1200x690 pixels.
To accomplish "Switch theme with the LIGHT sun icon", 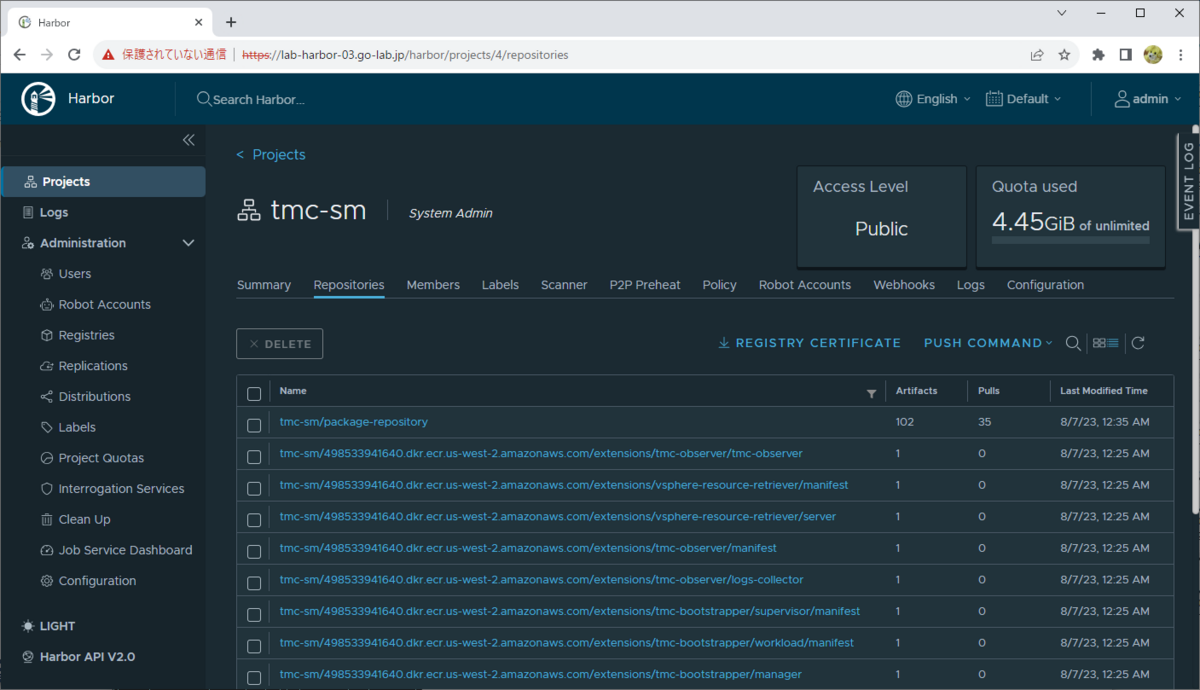I will 28,626.
